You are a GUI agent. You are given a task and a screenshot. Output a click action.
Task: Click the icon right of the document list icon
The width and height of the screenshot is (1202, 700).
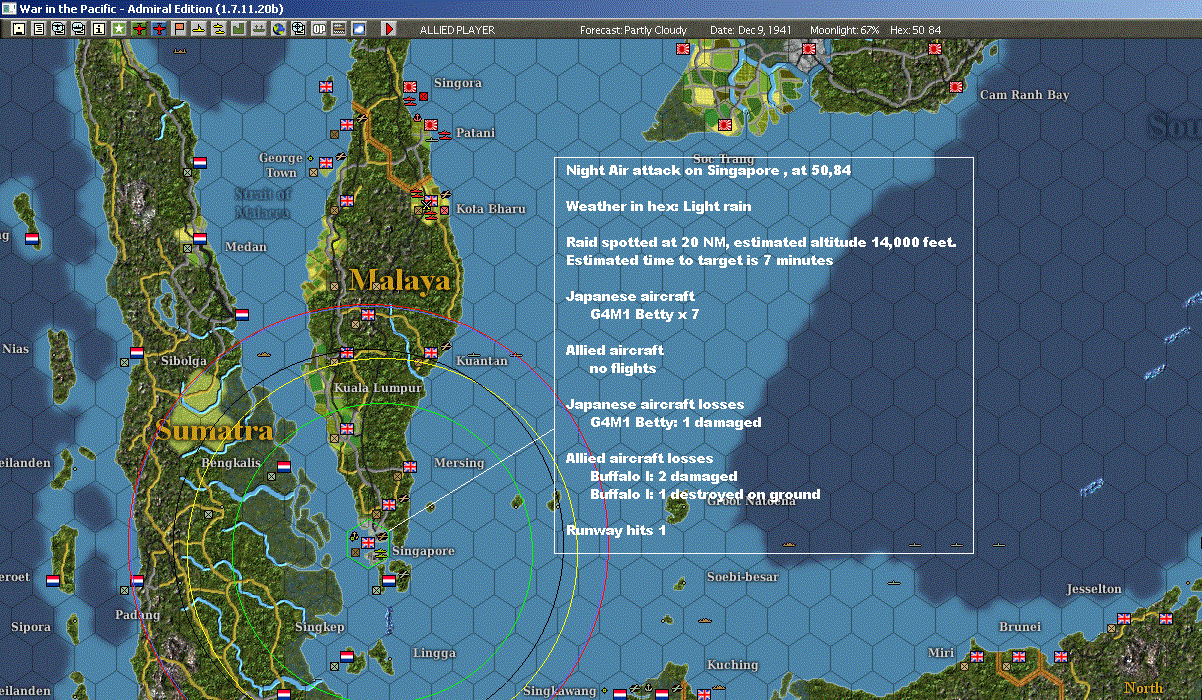58,29
